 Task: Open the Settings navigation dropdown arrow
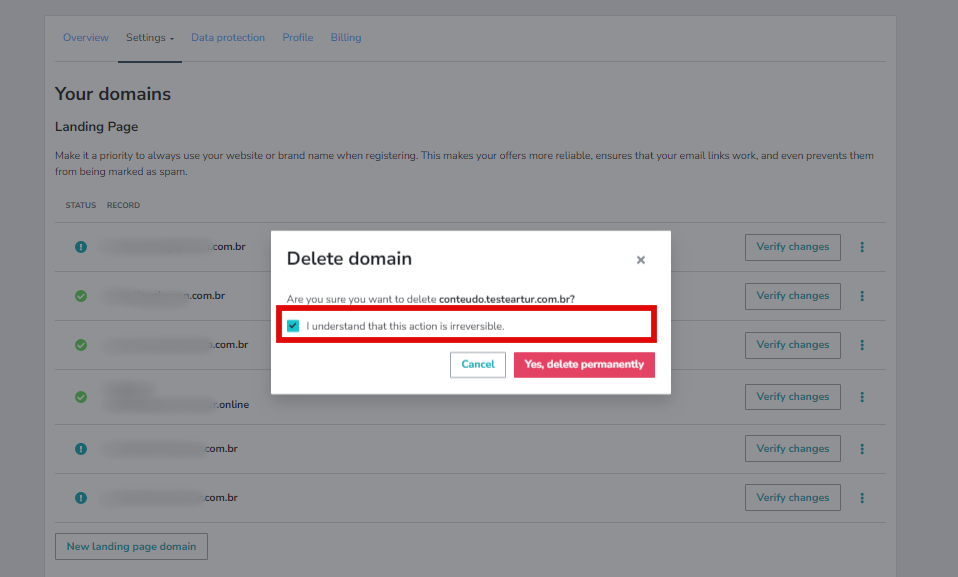tap(170, 38)
